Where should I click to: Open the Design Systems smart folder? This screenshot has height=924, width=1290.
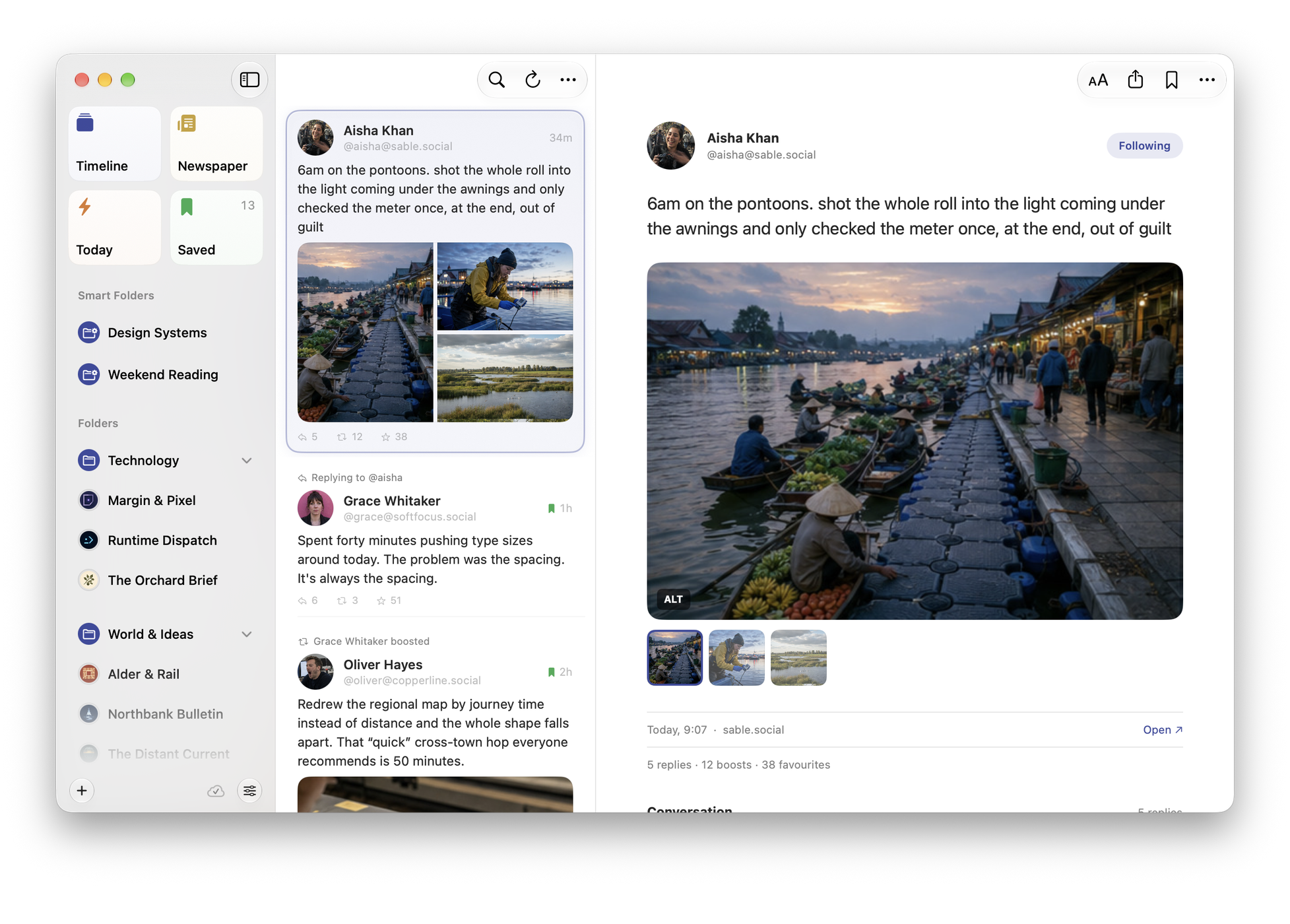(x=165, y=333)
